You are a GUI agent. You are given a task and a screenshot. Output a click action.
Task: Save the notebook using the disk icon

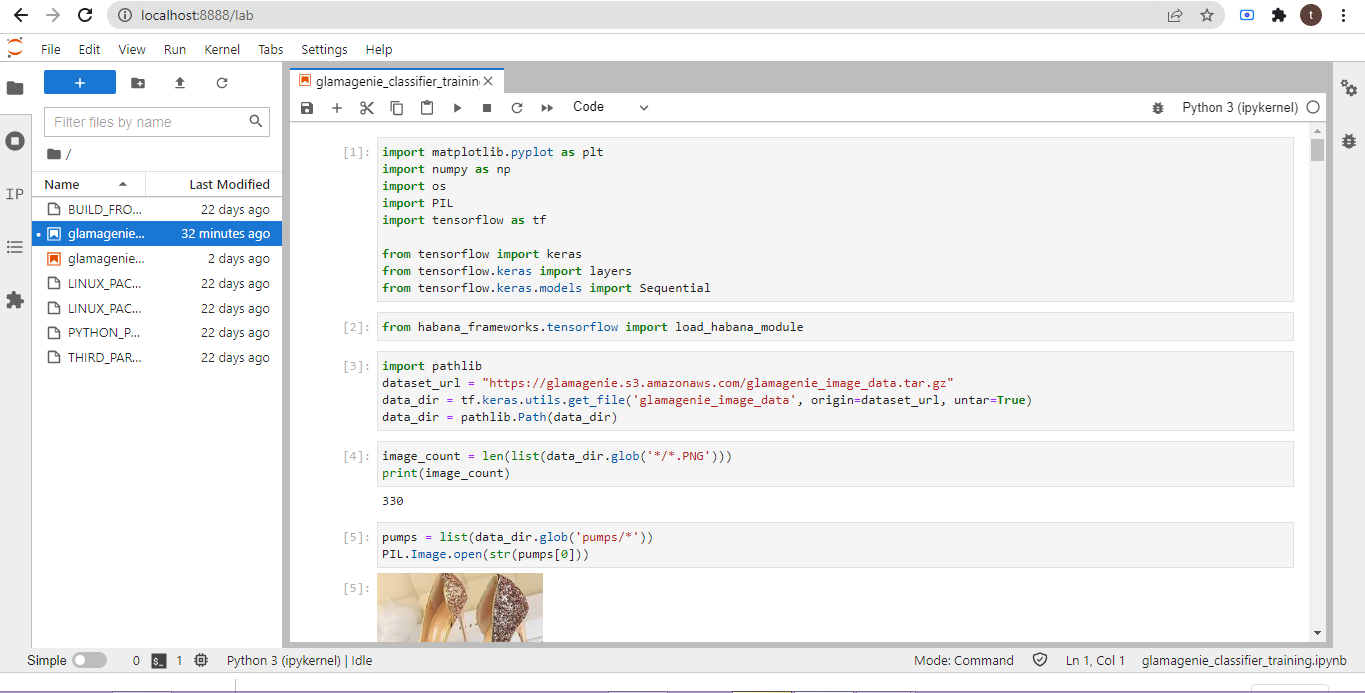(x=307, y=108)
